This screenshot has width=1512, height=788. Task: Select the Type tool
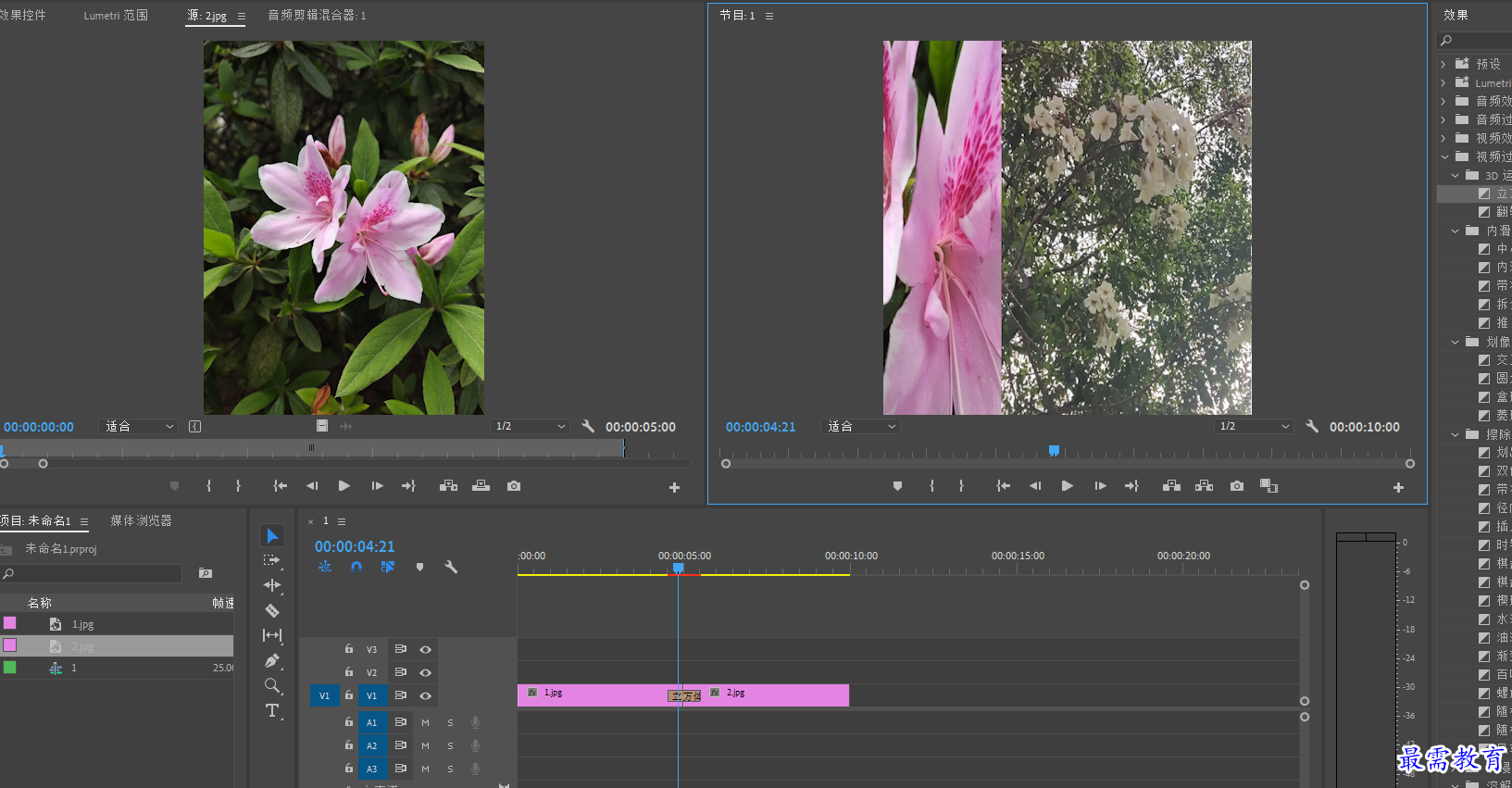(272, 710)
